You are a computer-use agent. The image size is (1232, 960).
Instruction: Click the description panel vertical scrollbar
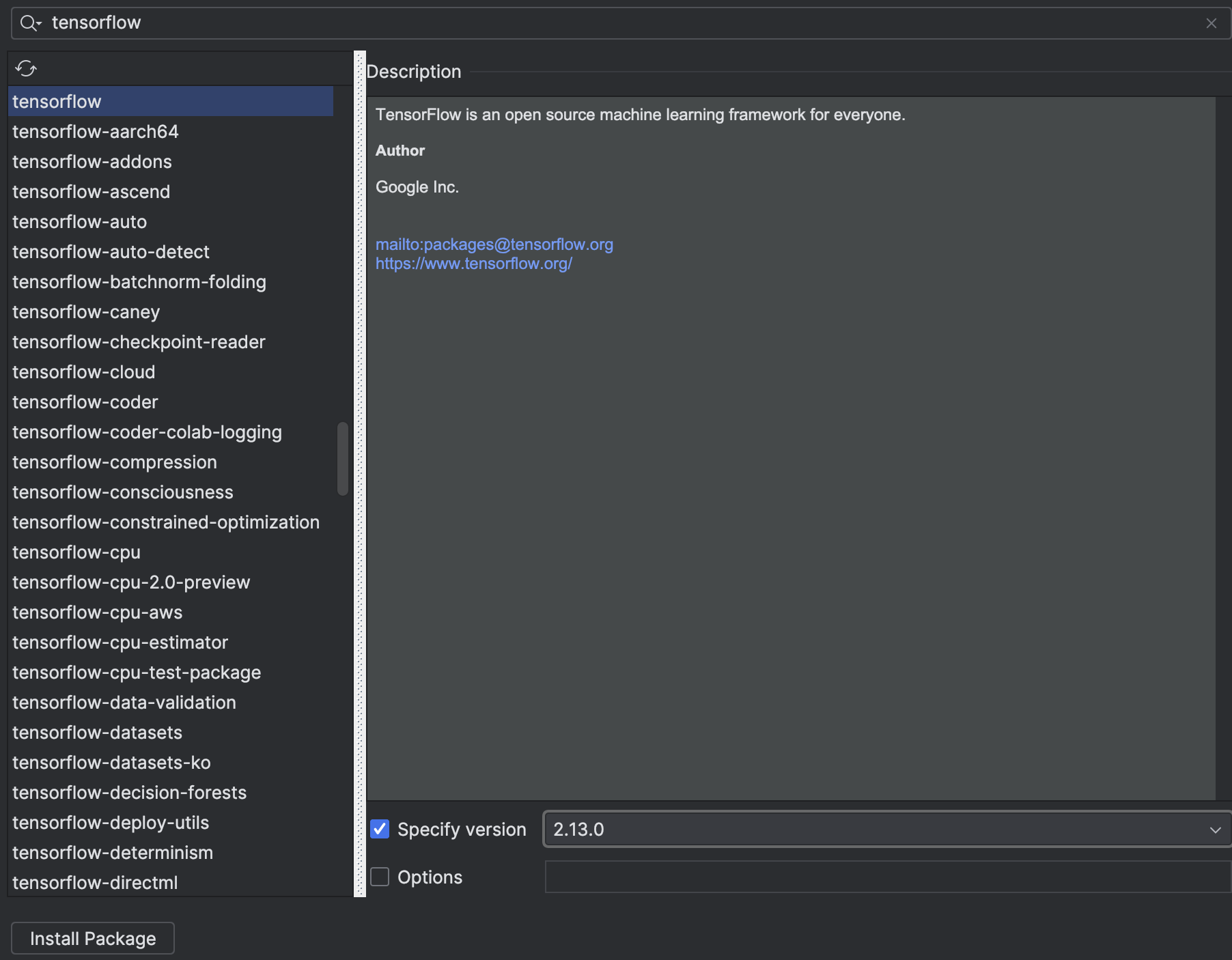click(x=1223, y=448)
